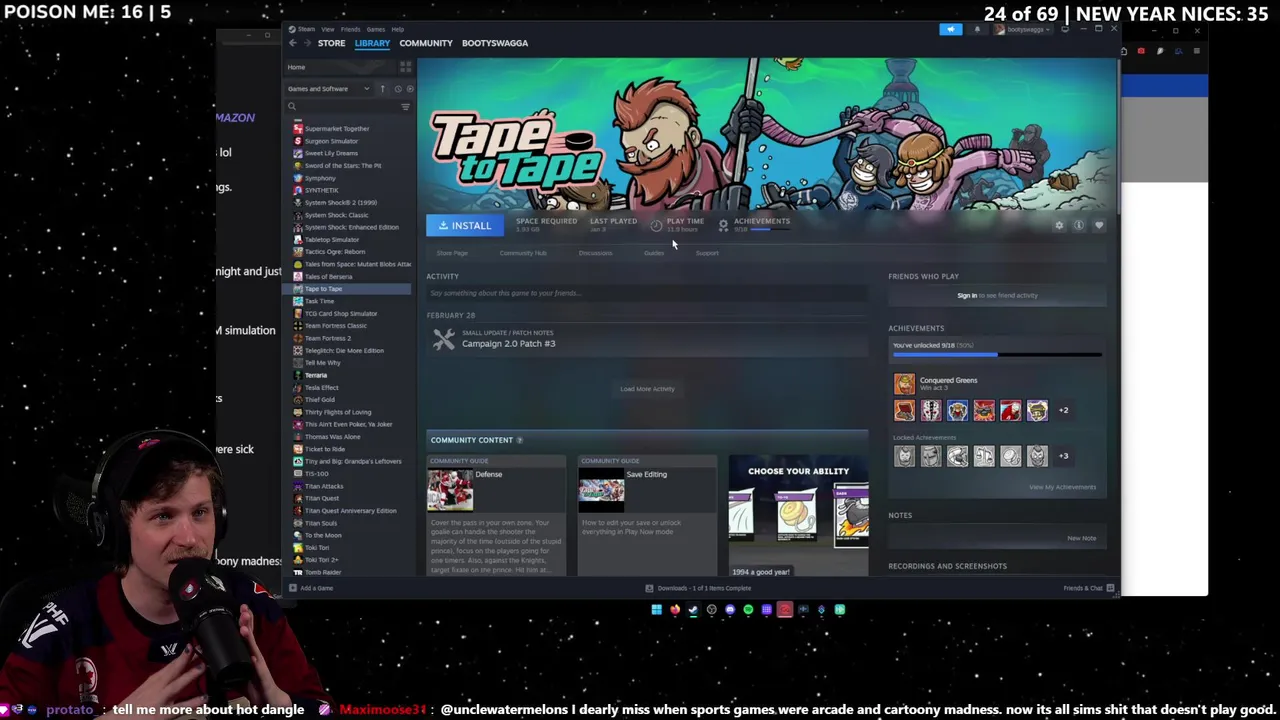Click Sign in for friend activity
This screenshot has width=1280, height=720.
967,295
